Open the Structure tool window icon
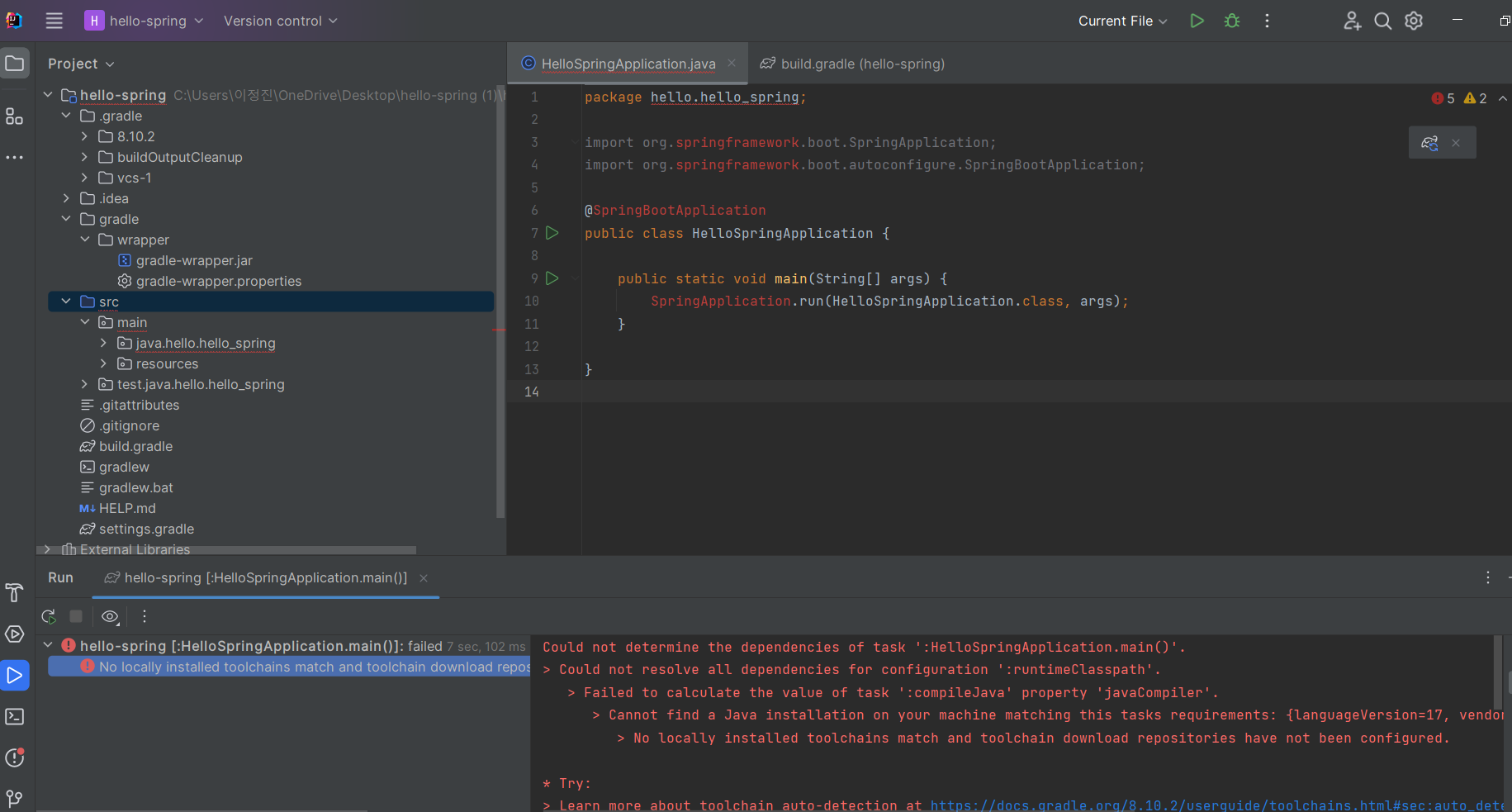Viewport: 1512px width, 812px height. [x=15, y=116]
